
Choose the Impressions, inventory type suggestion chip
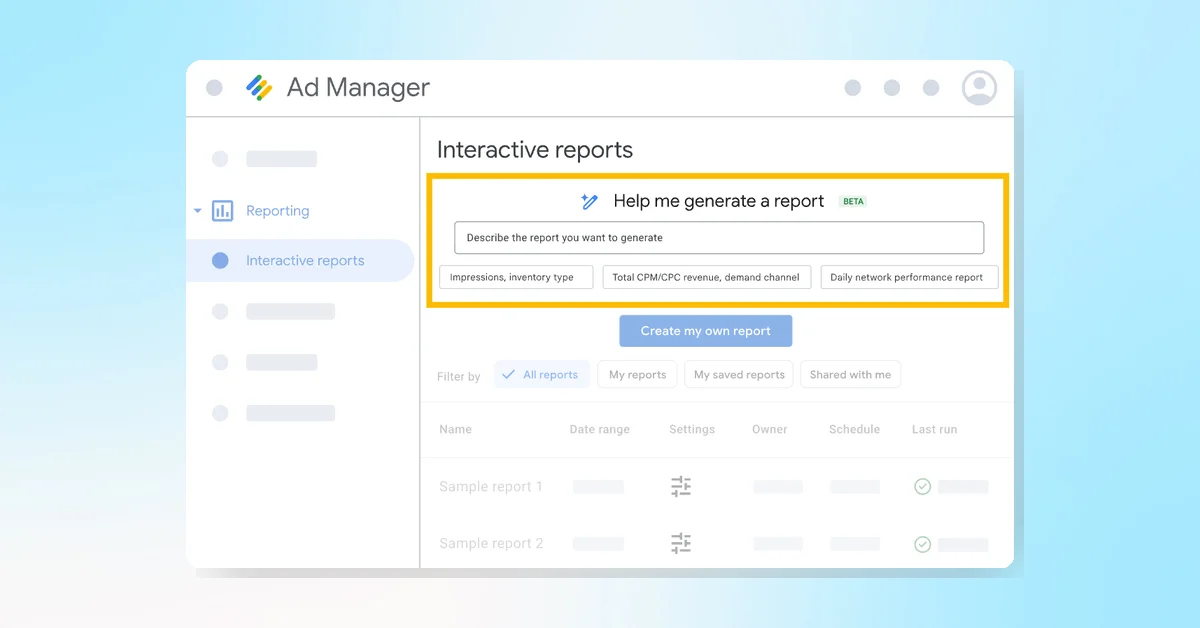coord(515,277)
